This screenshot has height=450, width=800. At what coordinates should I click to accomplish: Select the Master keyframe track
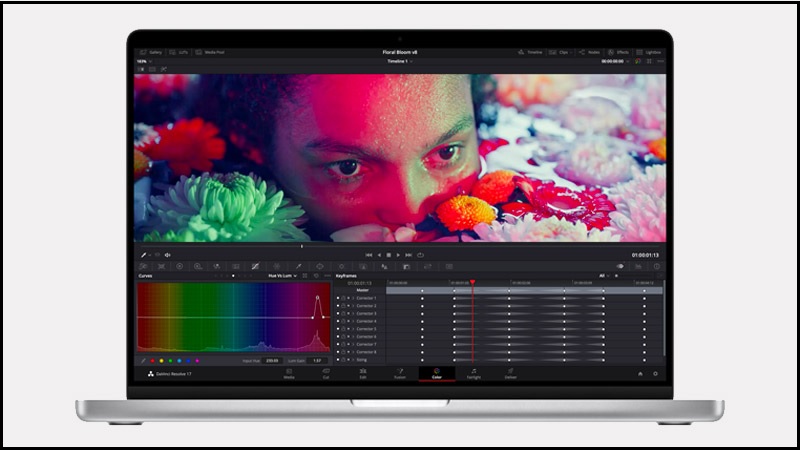pos(524,290)
